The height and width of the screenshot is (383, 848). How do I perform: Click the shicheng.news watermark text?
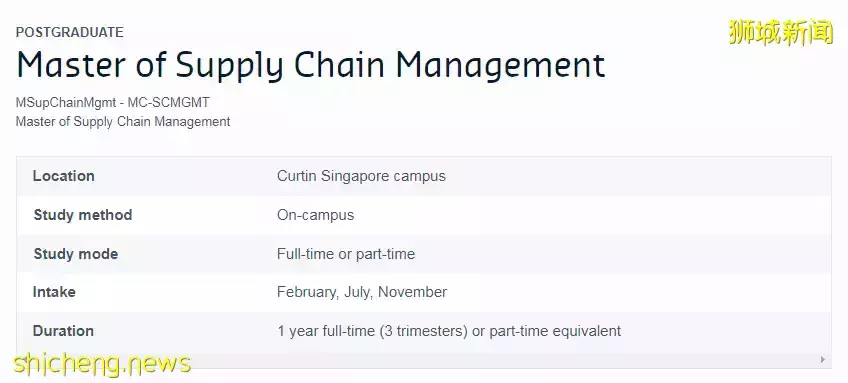pos(102,364)
